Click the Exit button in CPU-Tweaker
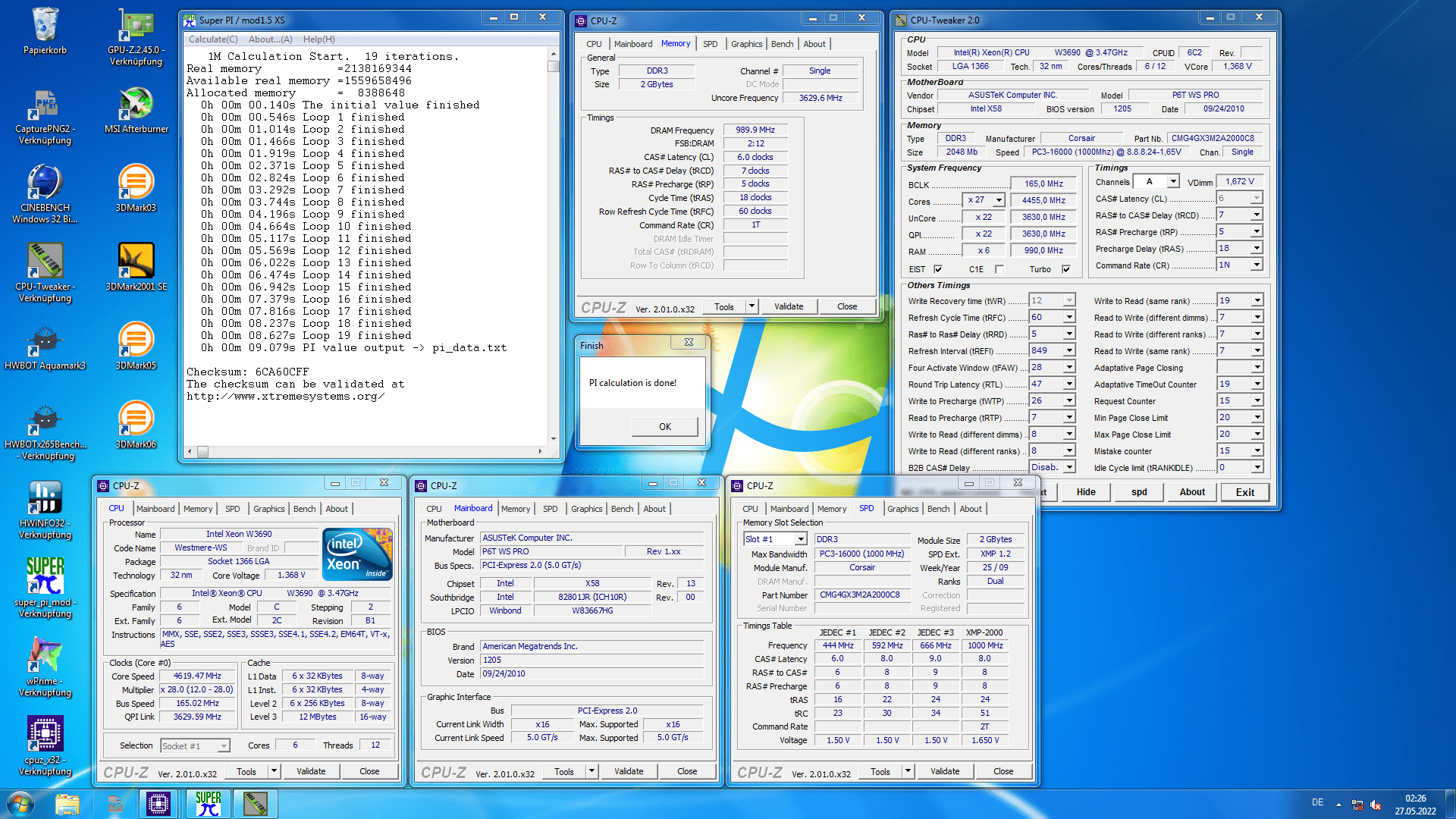The width and height of the screenshot is (1456, 819). pos(1245,492)
